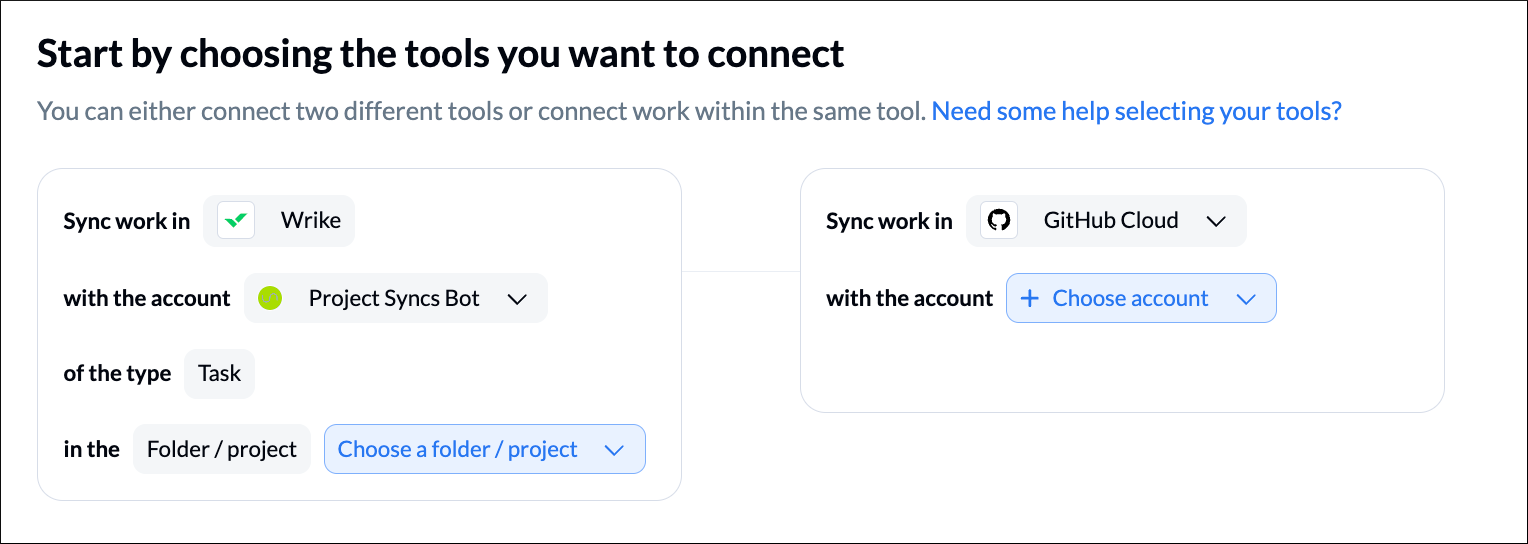Click the chevron in Choose account
This screenshot has height=544, width=1528.
coord(1246,299)
